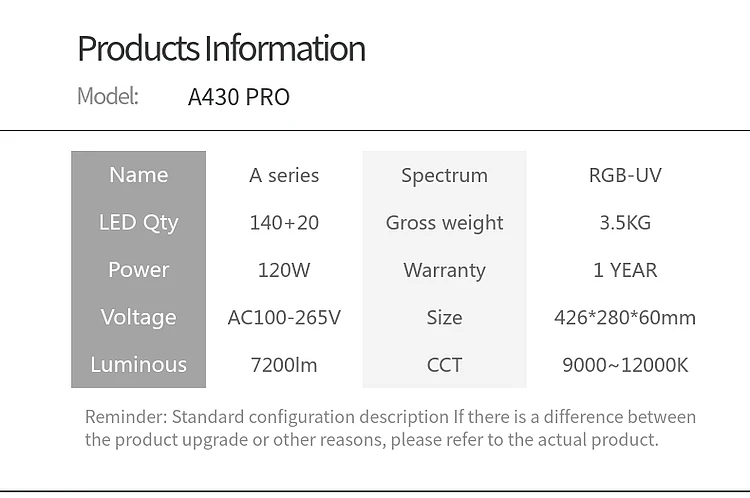The image size is (750, 498).
Task: Click the Gross weight label cell
Action: (444, 222)
